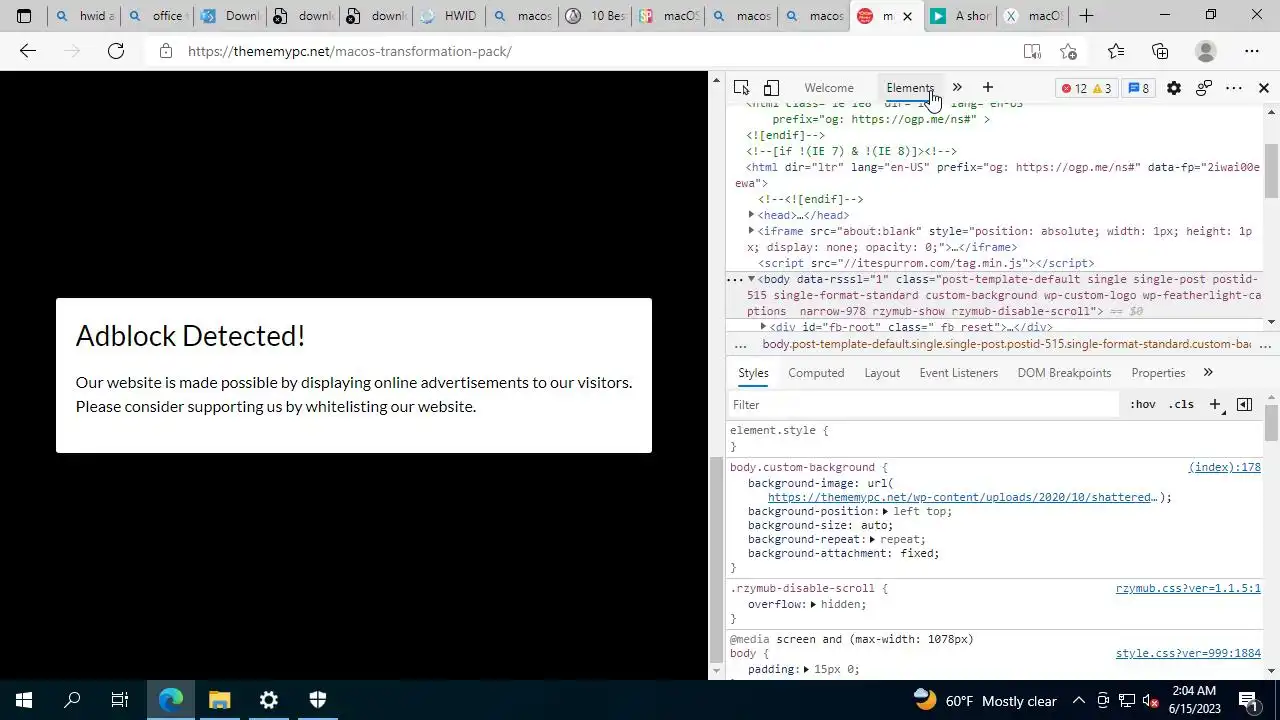Expand the iframe about:blank node

coord(751,231)
